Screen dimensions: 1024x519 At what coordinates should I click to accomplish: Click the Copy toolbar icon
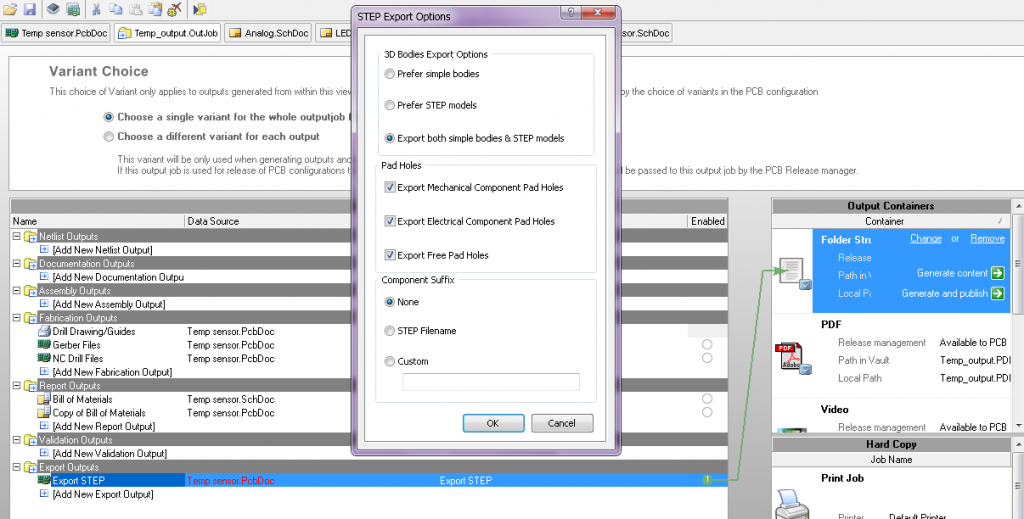116,9
